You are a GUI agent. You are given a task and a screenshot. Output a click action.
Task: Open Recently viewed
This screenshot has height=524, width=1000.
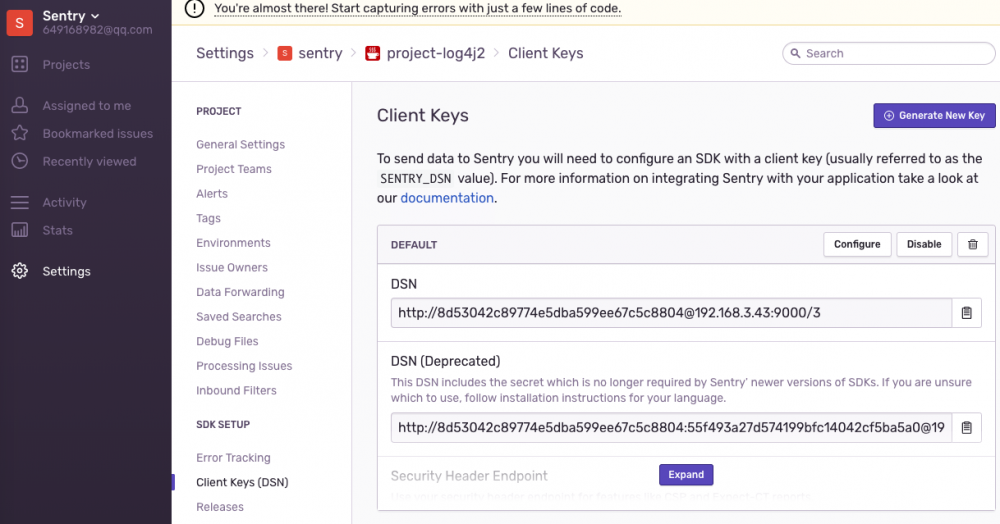pyautogui.click(x=89, y=162)
